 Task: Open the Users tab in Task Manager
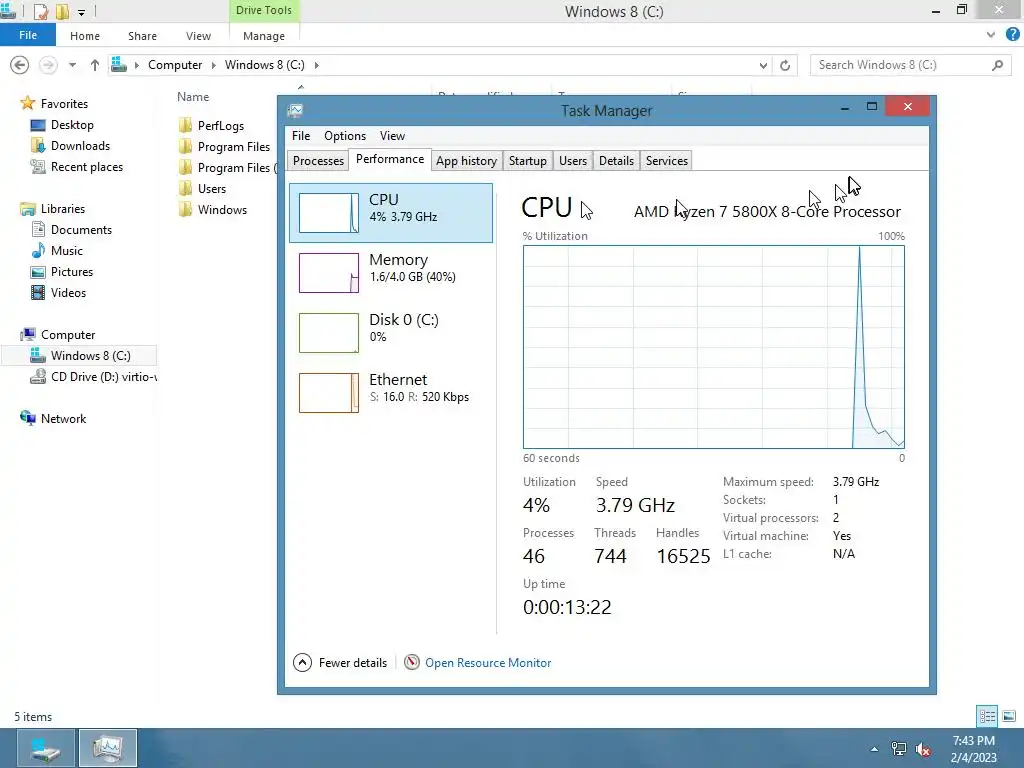(x=573, y=161)
